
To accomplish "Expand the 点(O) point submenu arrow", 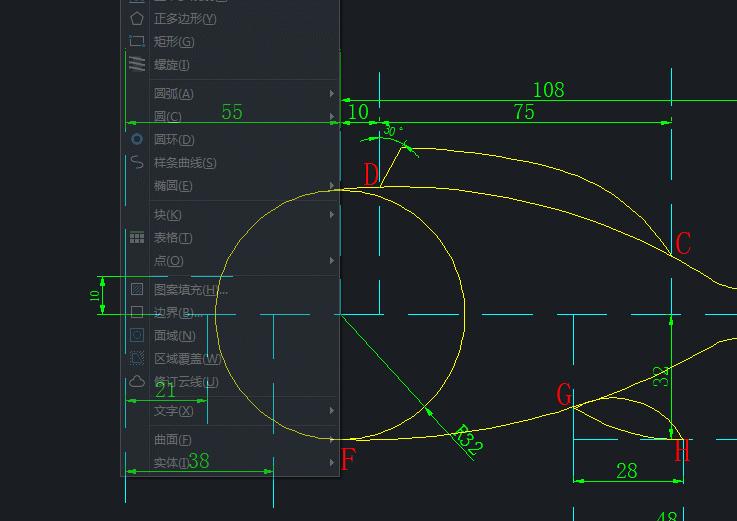I will (332, 260).
